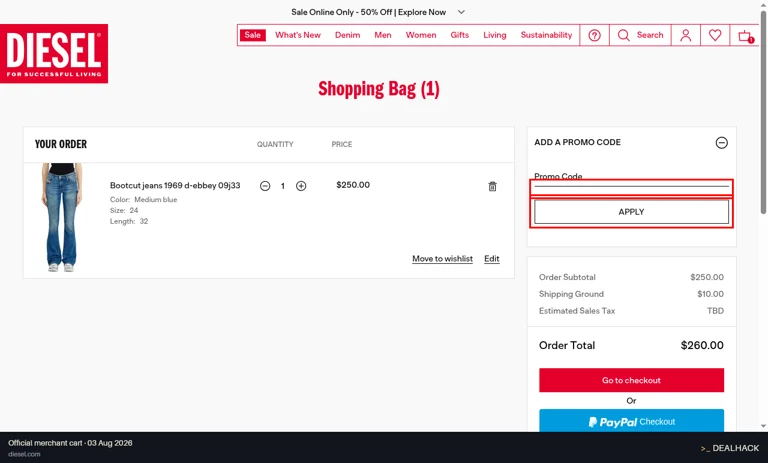Click the jeans product thumbnail
The width and height of the screenshot is (768, 463).
pyautogui.click(x=61, y=218)
